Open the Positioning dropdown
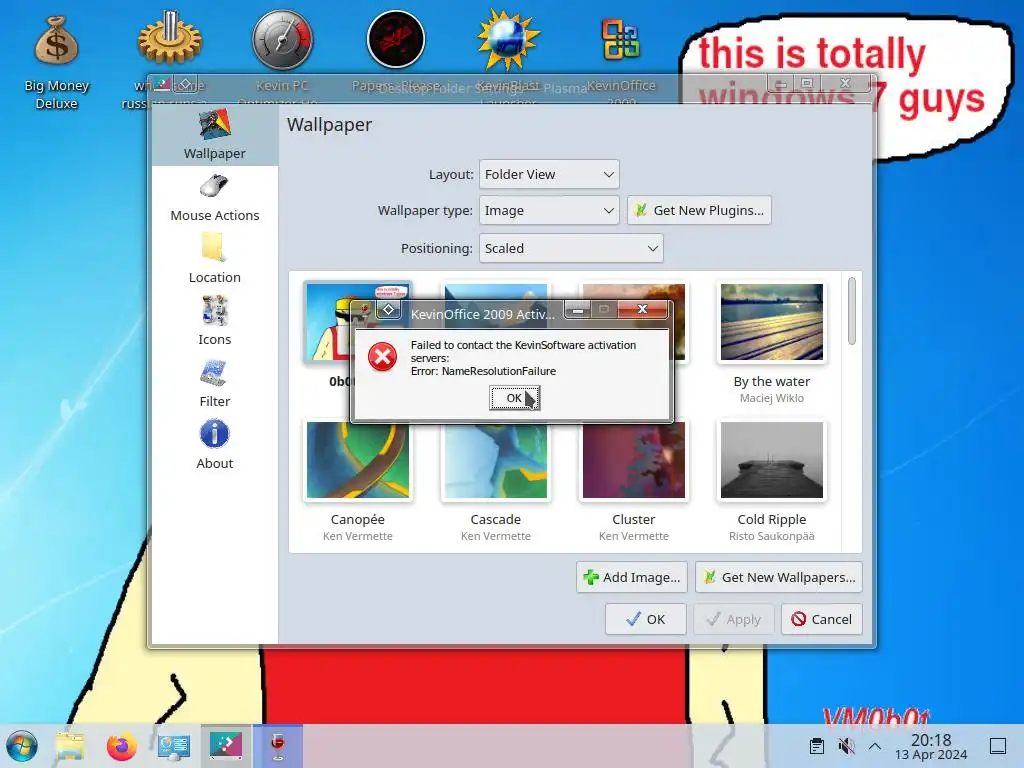Screen dimensions: 1024x768 pyautogui.click(x=571, y=248)
